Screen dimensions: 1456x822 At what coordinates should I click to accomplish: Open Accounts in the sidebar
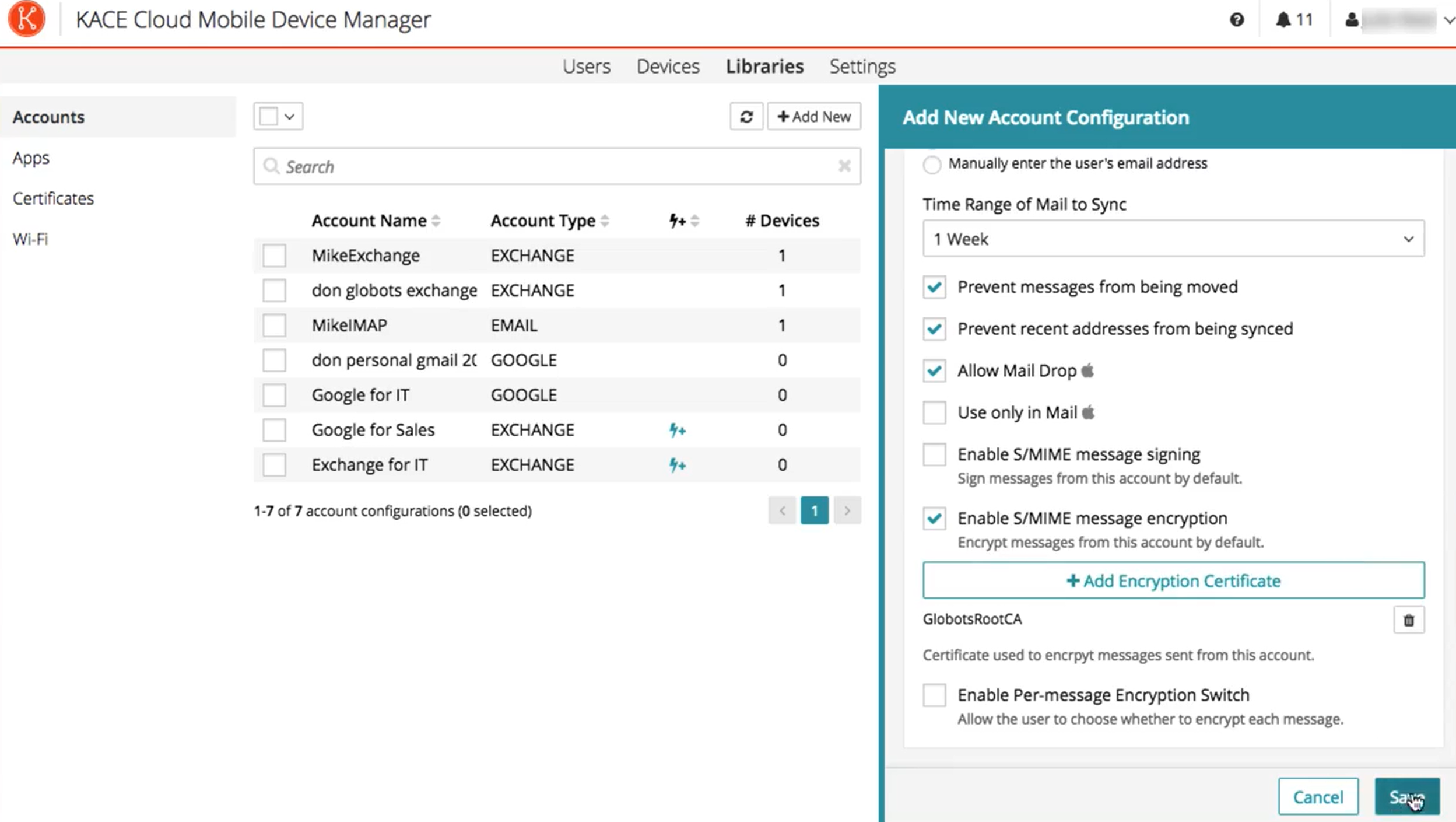118,117
